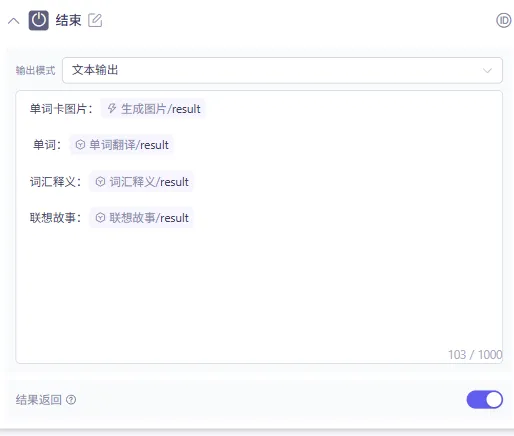
Task: Click the 联想故事 label text
Action: (53, 218)
